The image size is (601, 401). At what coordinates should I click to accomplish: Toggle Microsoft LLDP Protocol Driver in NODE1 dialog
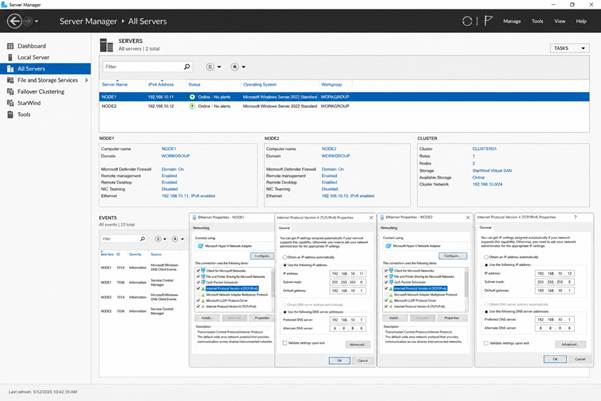click(x=198, y=301)
